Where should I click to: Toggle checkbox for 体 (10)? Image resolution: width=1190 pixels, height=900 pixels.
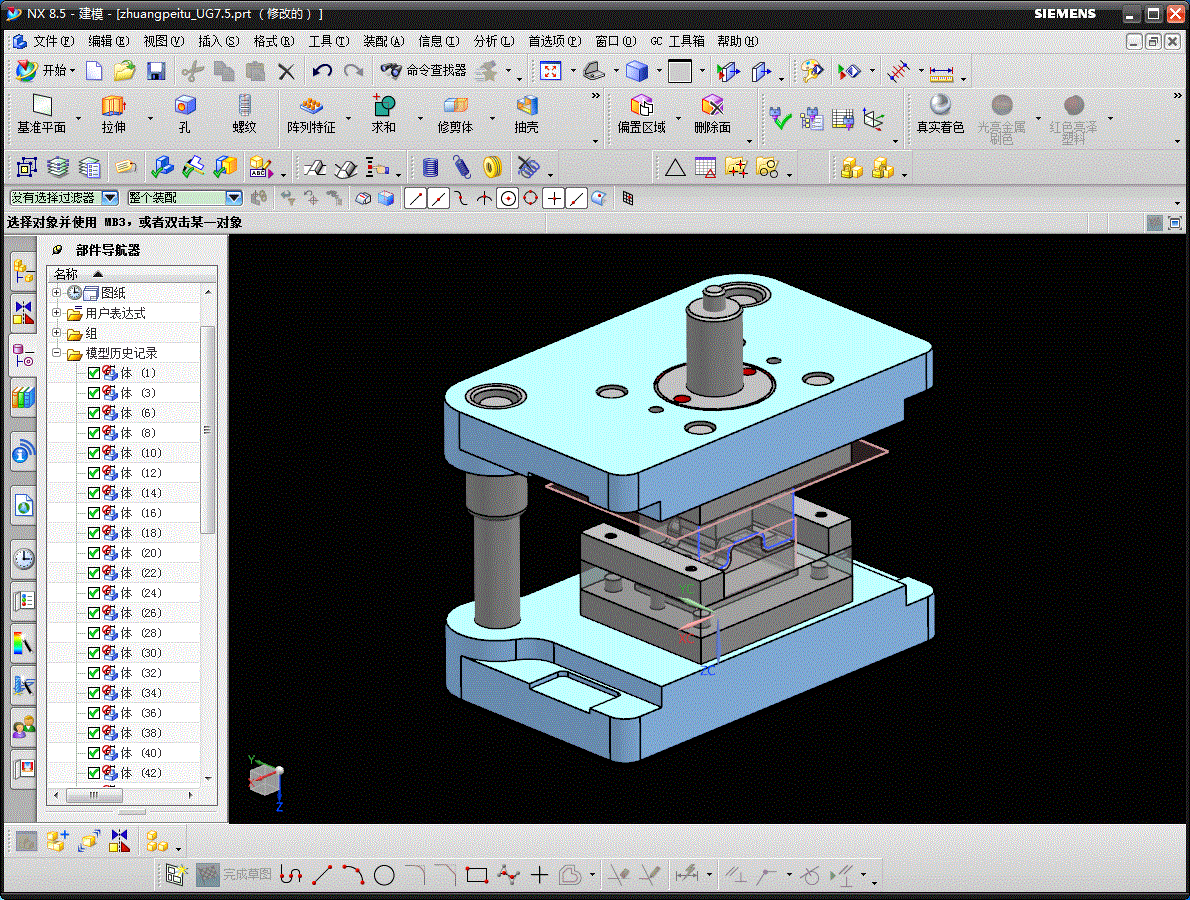pyautogui.click(x=94, y=453)
